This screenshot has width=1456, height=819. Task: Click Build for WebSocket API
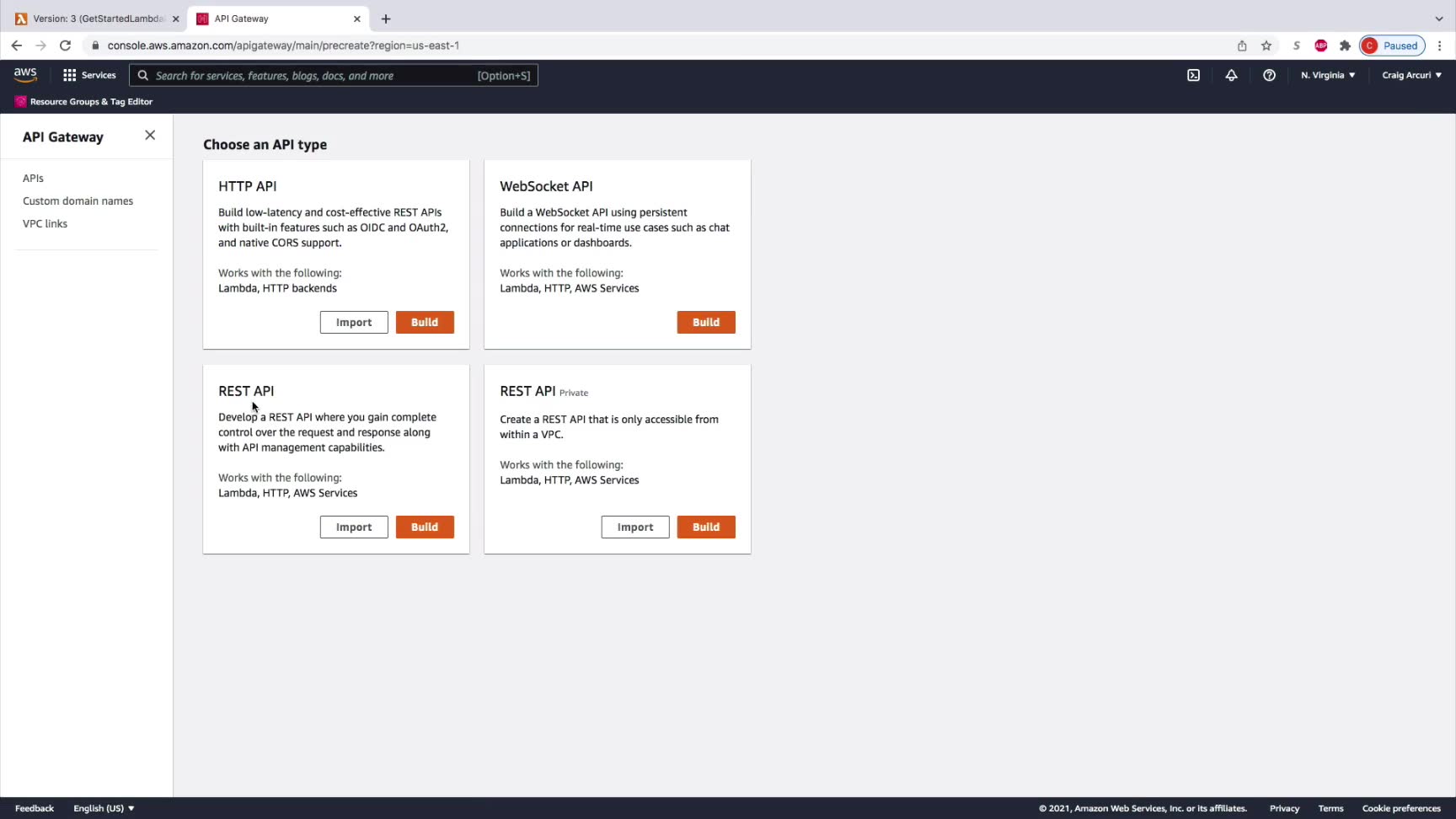pyautogui.click(x=706, y=322)
